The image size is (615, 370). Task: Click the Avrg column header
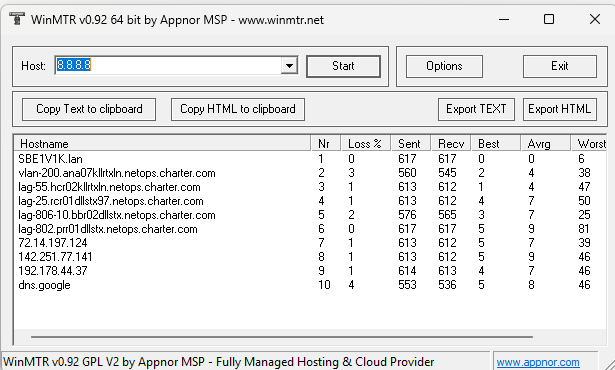[x=546, y=144]
